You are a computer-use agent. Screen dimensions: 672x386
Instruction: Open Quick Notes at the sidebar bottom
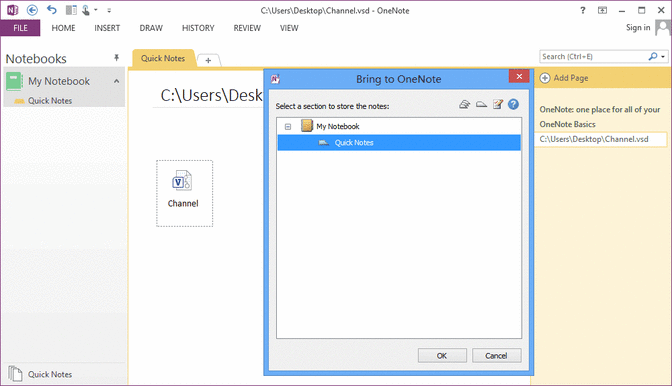click(x=50, y=374)
